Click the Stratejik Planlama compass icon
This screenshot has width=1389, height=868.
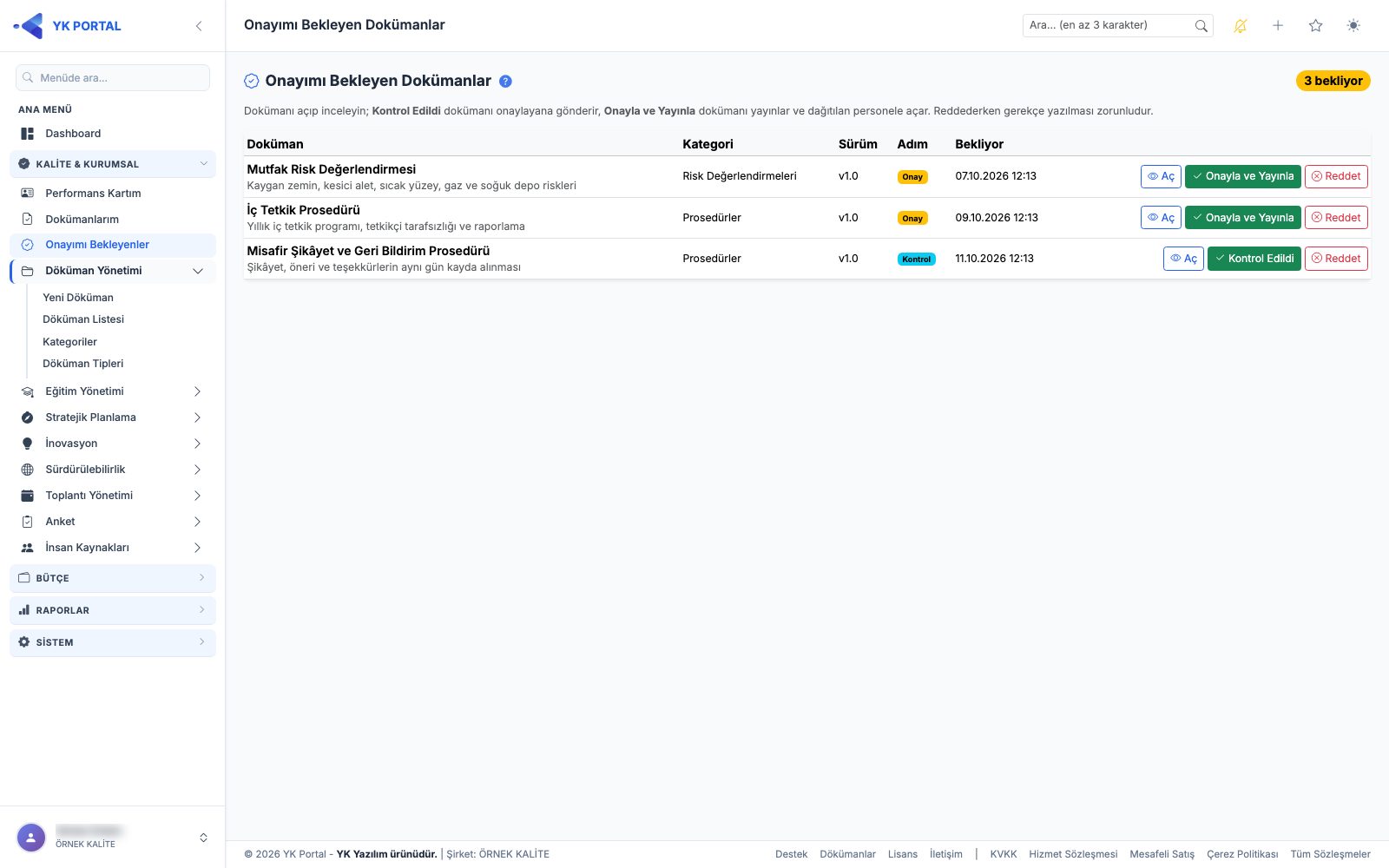[27, 418]
